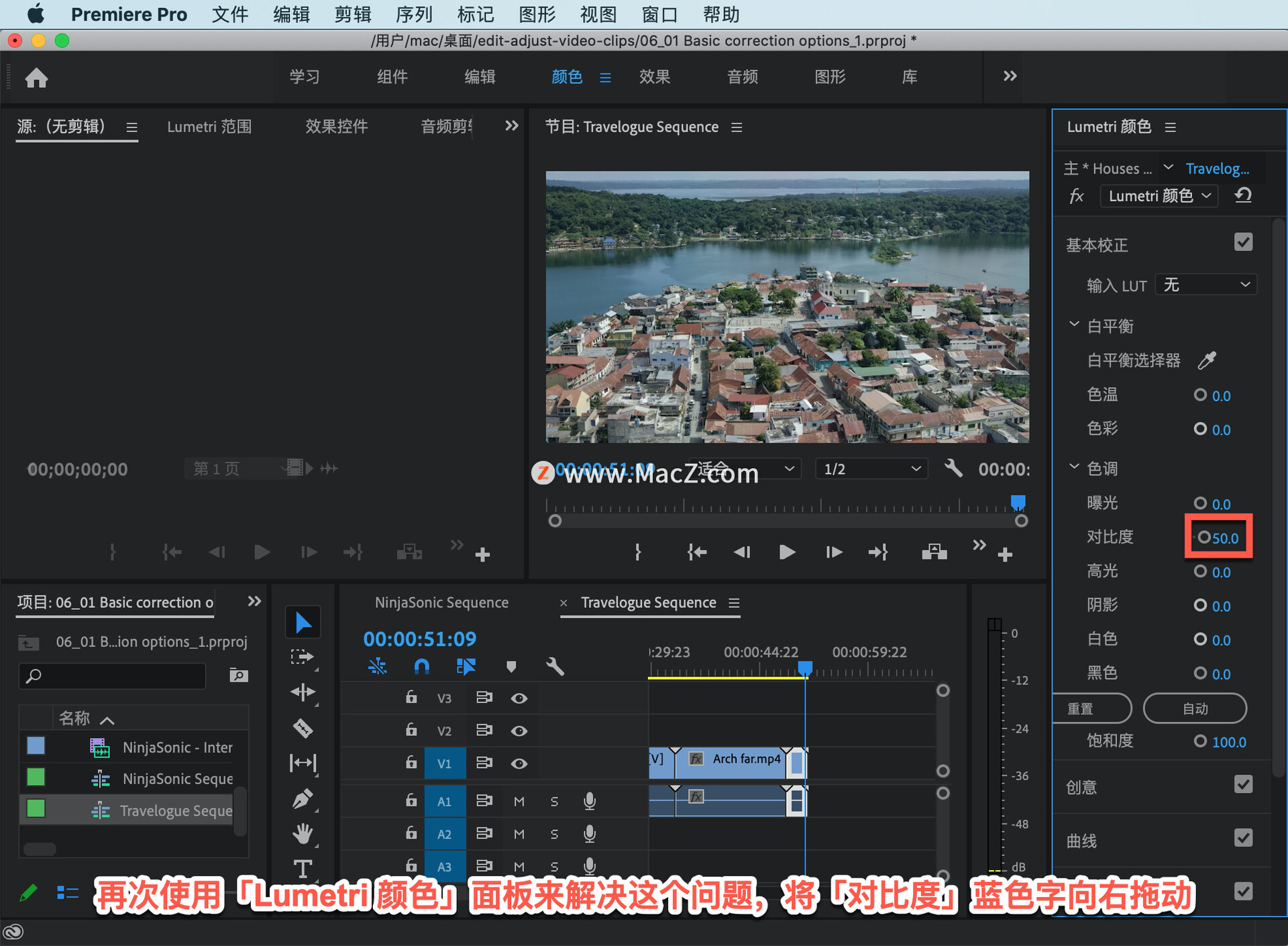Open program monitor button editor plus
1288x946 pixels.
(x=1004, y=555)
